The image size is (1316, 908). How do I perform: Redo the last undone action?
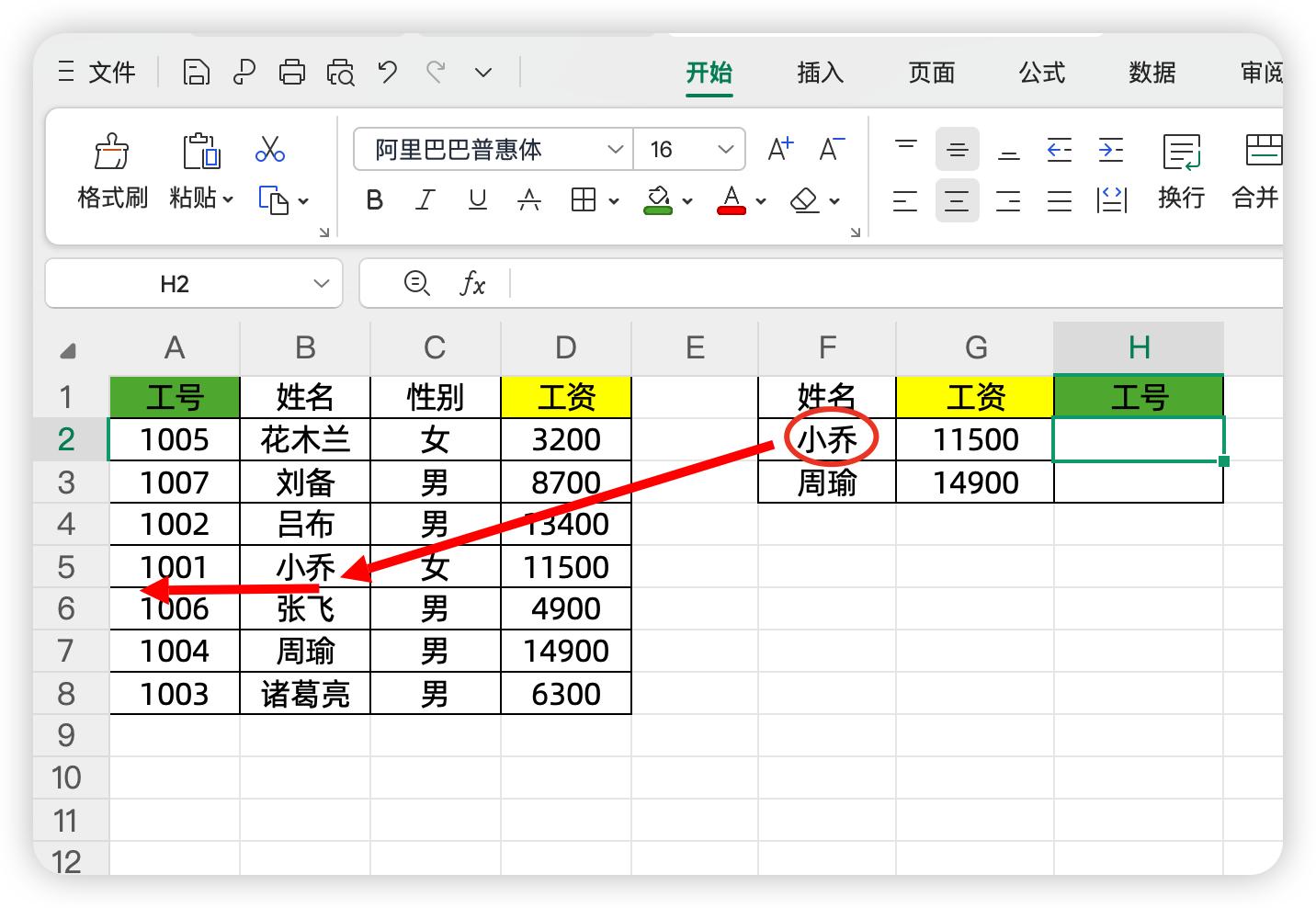436,72
